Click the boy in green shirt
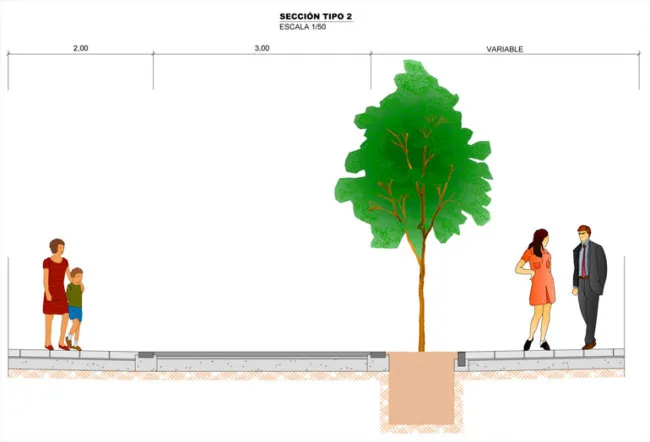The height and width of the screenshot is (442, 650). tap(75, 309)
